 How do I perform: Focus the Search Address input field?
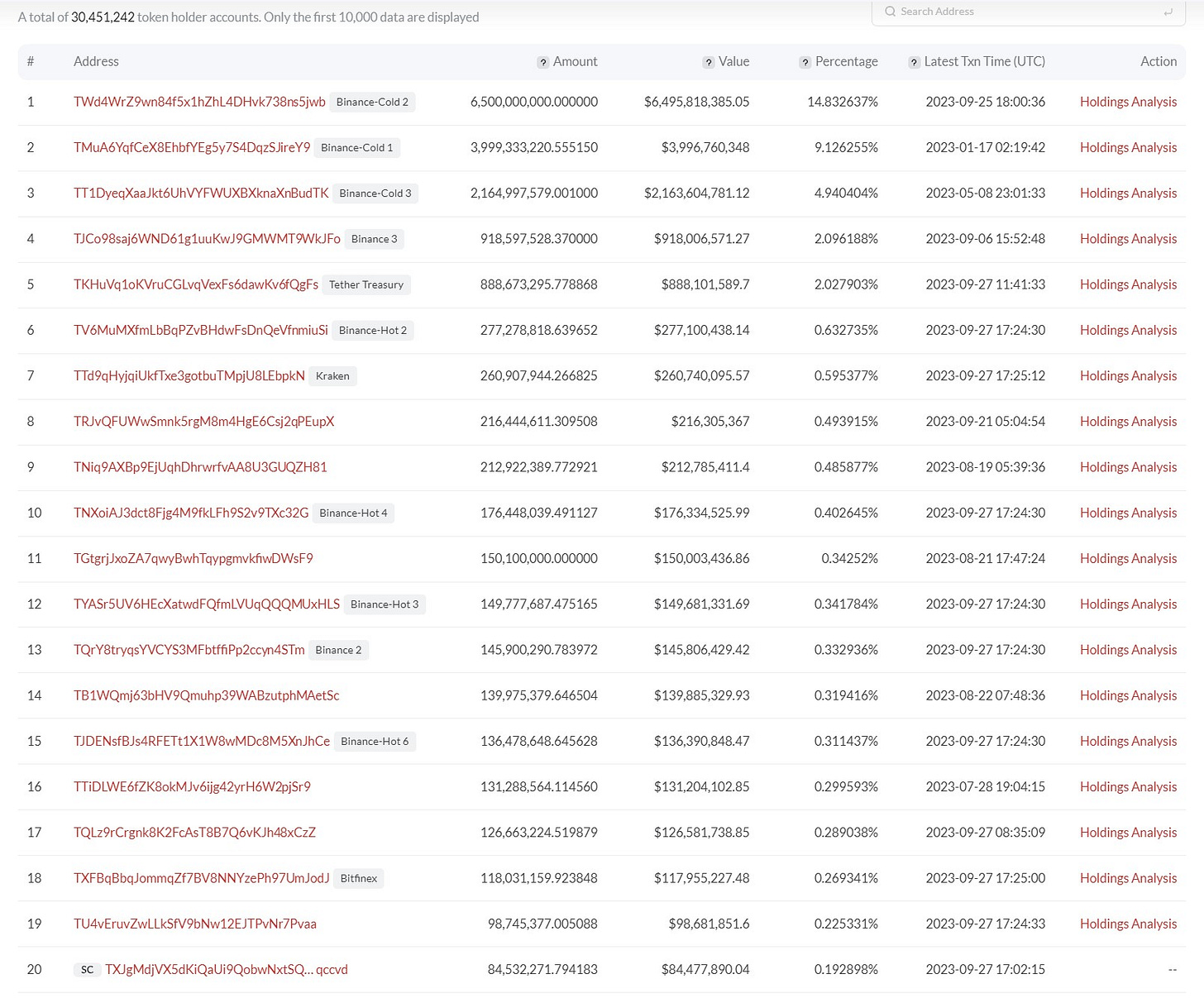(x=1028, y=12)
